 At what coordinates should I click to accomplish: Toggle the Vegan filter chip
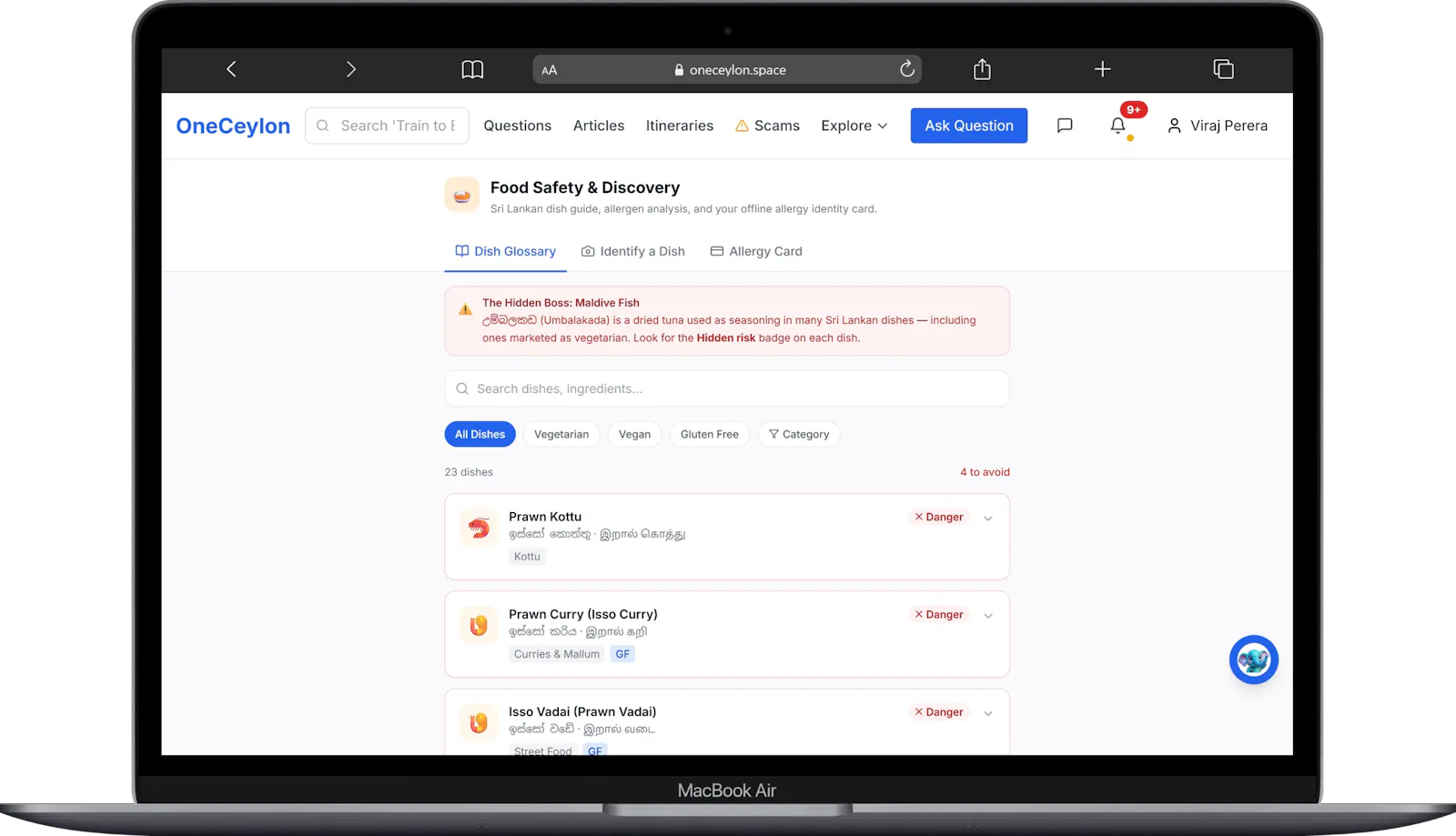634,434
